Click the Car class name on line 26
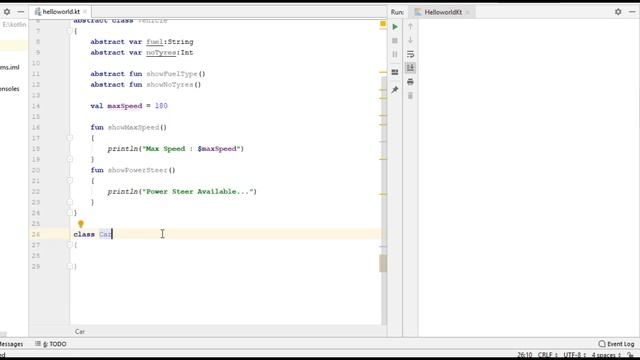 click(105, 234)
